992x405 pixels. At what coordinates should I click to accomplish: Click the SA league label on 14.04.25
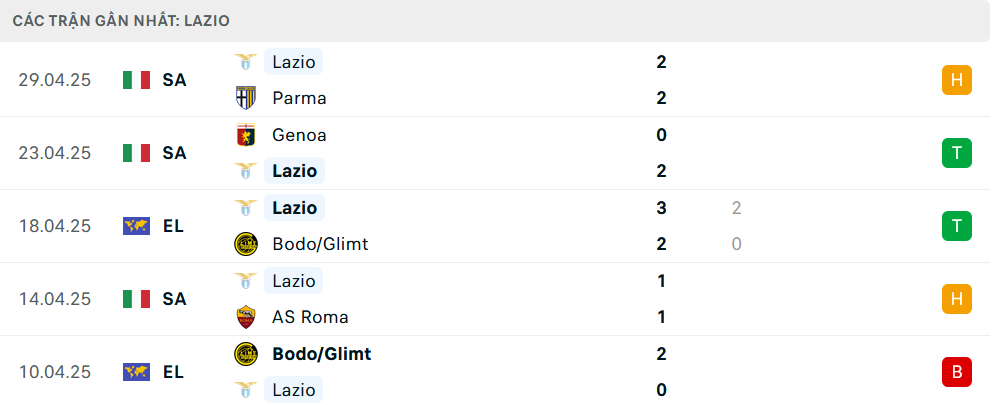174,299
